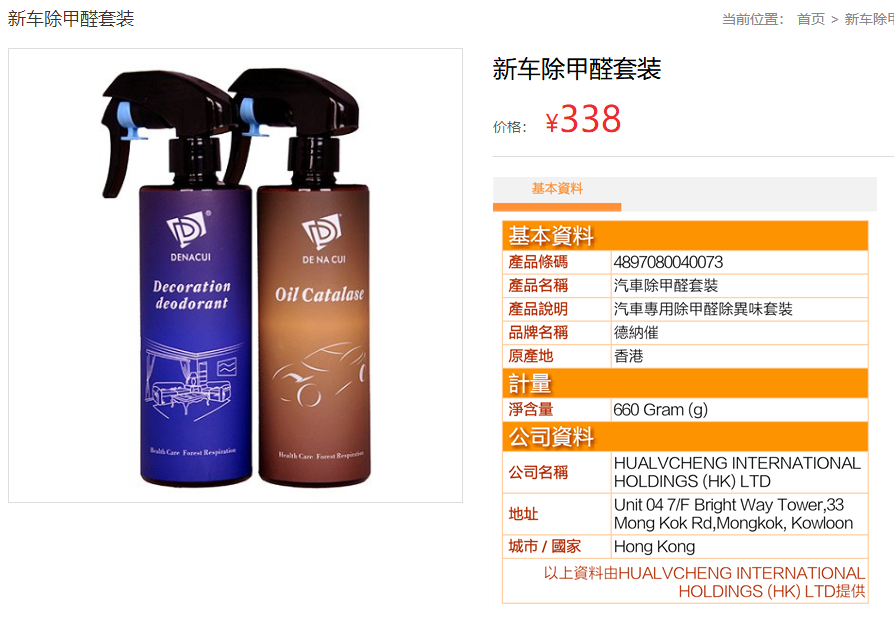Click the ¥338 price text
894x624 pixels.
pyautogui.click(x=583, y=119)
